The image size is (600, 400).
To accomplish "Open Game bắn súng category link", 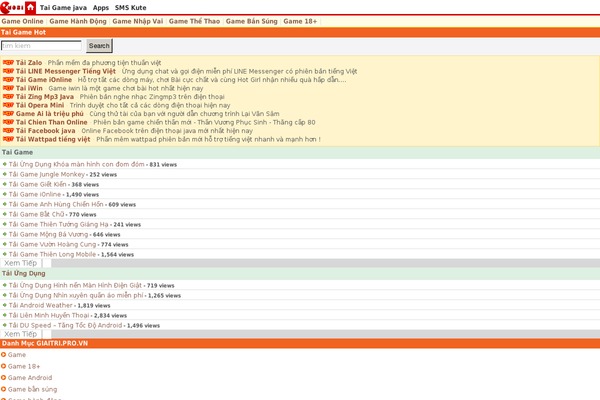I will pos(33,389).
